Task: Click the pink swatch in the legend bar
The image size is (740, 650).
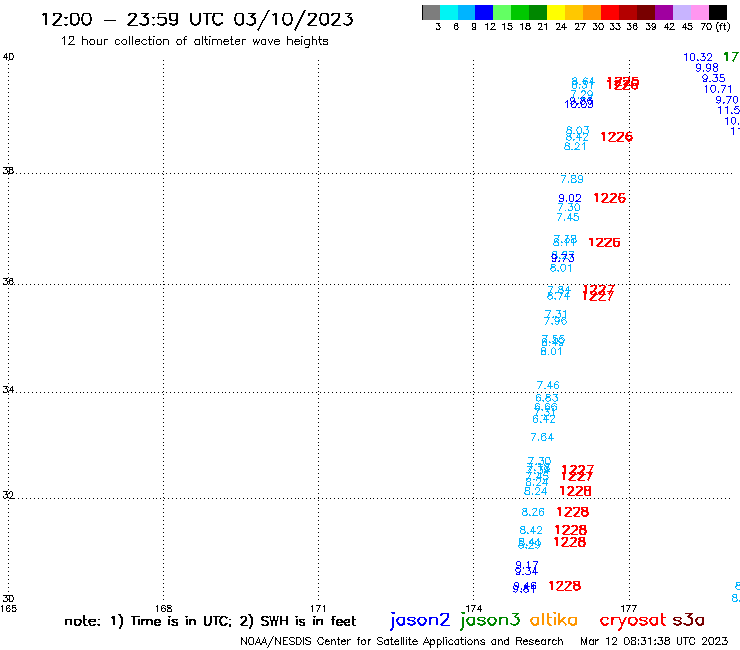Action: coord(699,12)
